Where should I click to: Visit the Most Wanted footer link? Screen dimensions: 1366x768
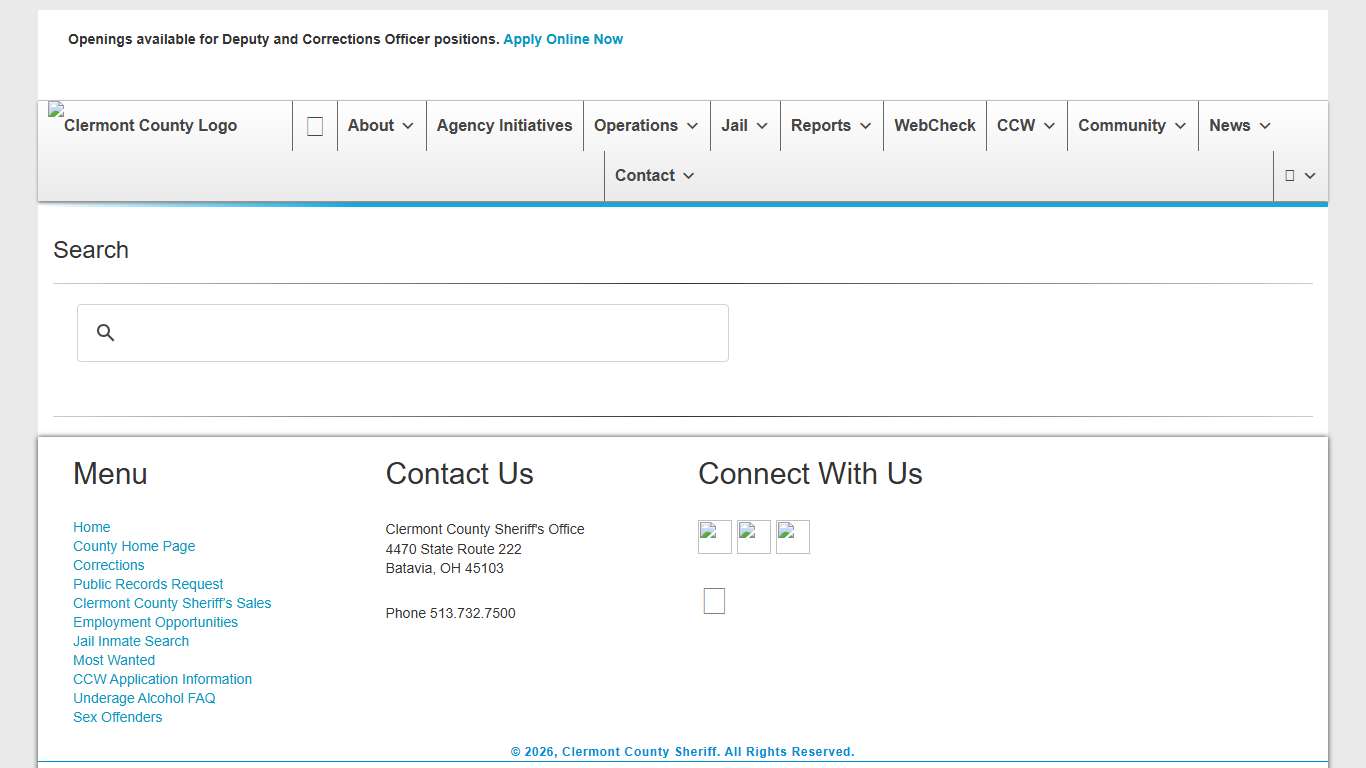point(114,660)
